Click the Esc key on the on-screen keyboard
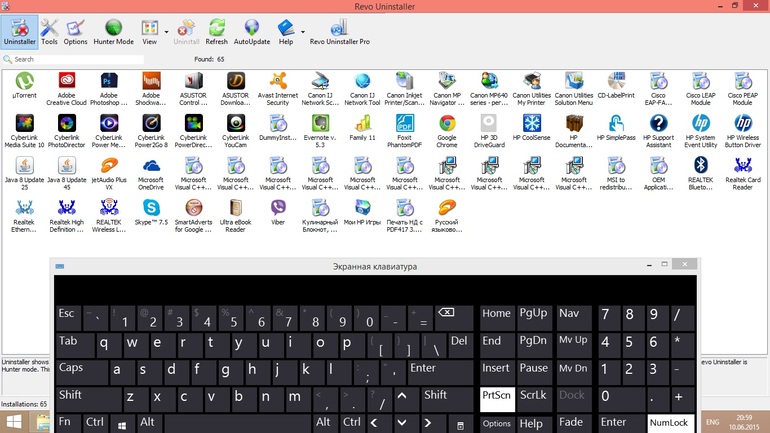This screenshot has width=770, height=433. [68, 318]
